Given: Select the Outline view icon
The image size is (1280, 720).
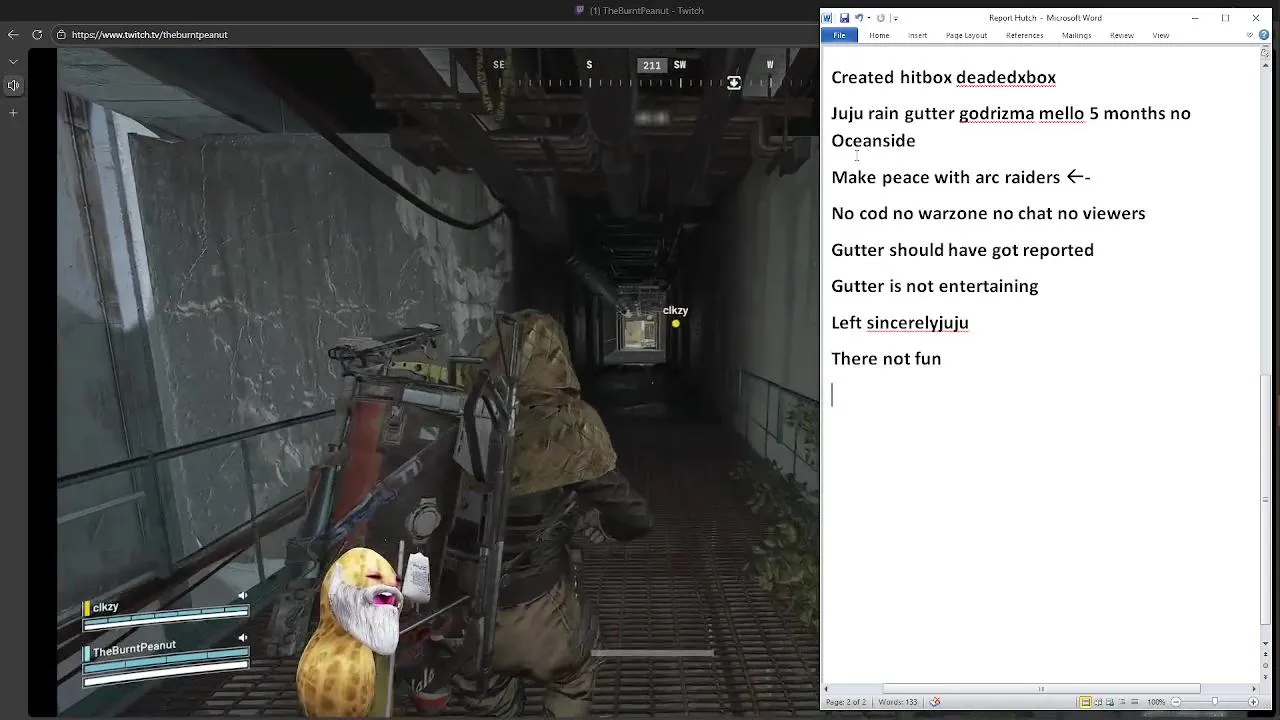Looking at the screenshot, I should coord(1122,702).
